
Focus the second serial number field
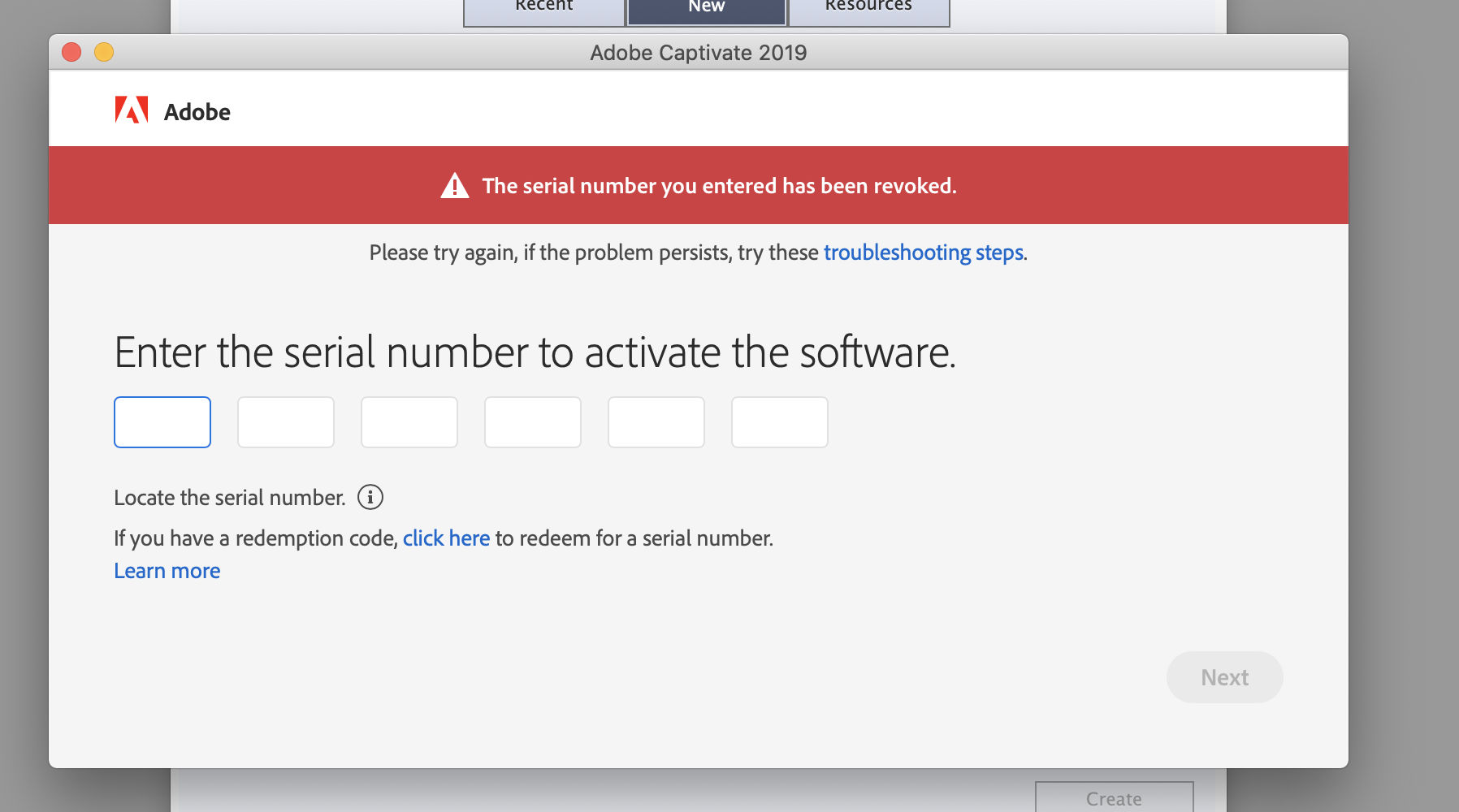pyautogui.click(x=286, y=422)
